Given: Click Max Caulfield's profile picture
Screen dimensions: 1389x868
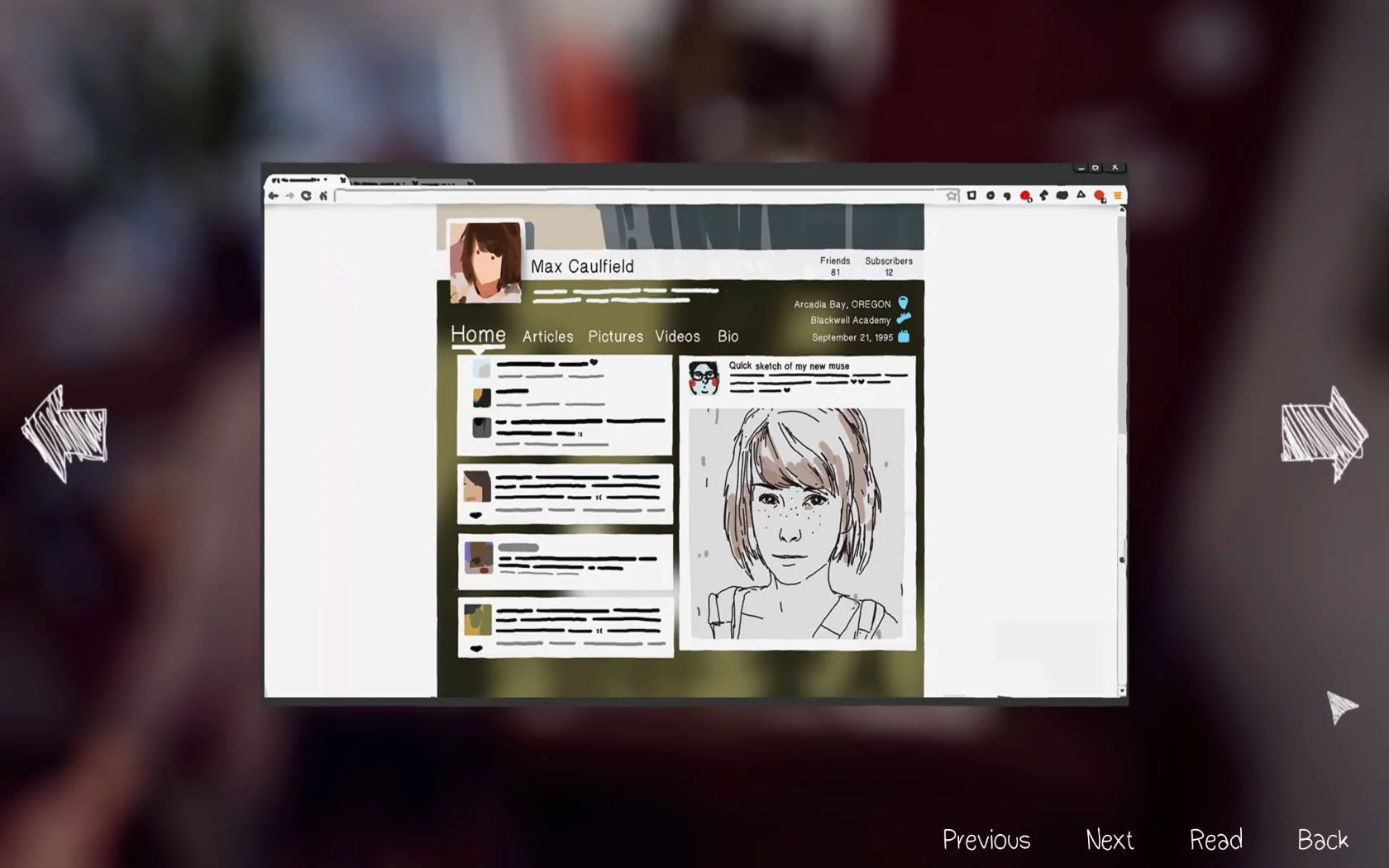Looking at the screenshot, I should [485, 261].
